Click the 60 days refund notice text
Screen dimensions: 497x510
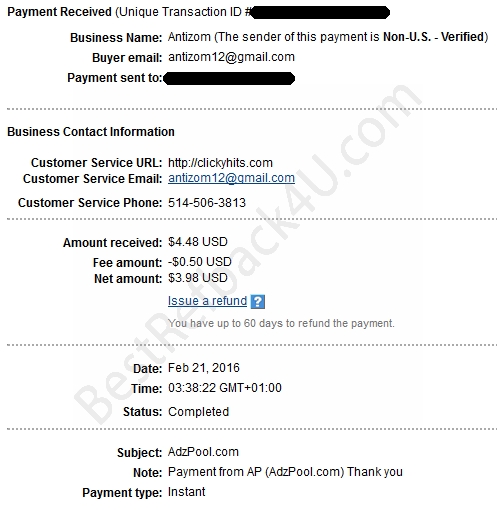click(x=281, y=323)
